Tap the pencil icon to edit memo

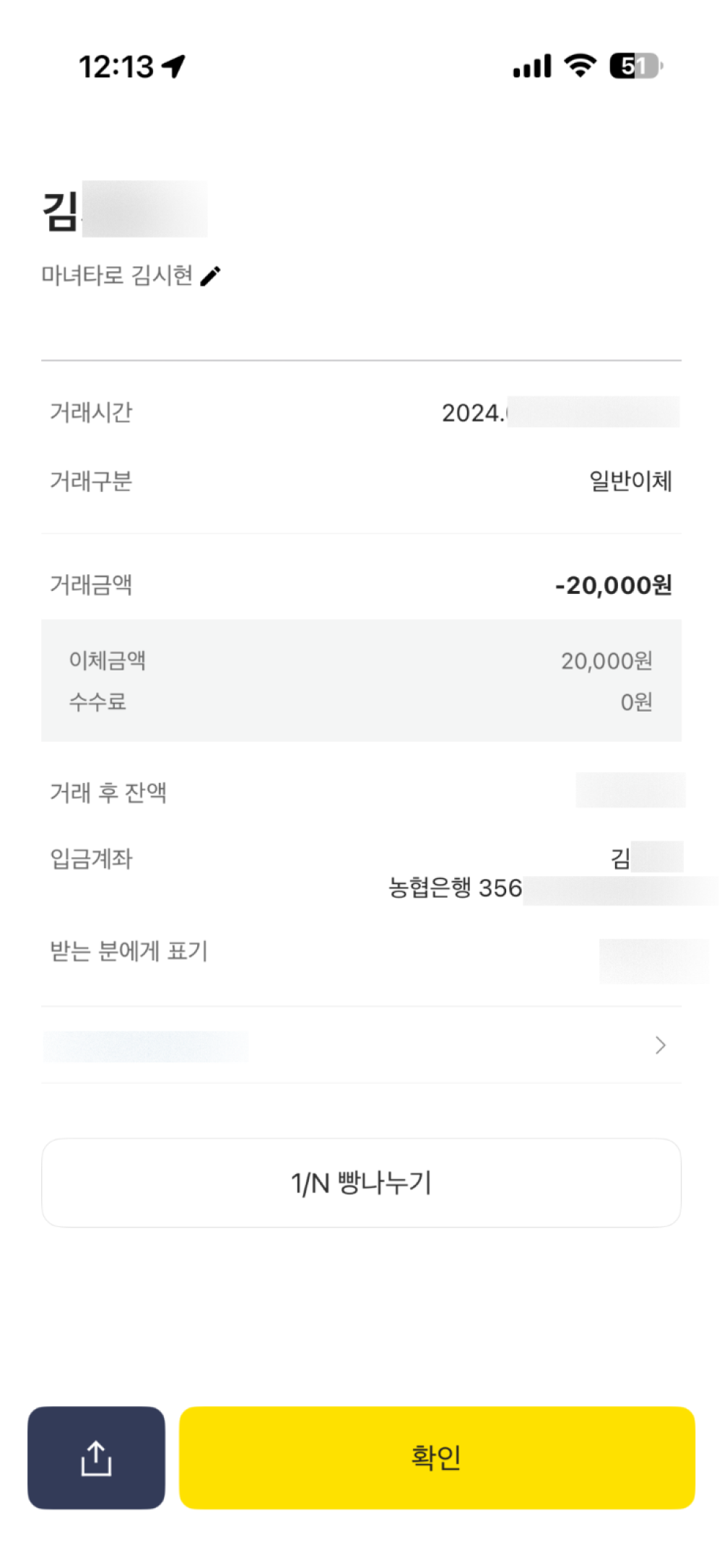pos(210,276)
